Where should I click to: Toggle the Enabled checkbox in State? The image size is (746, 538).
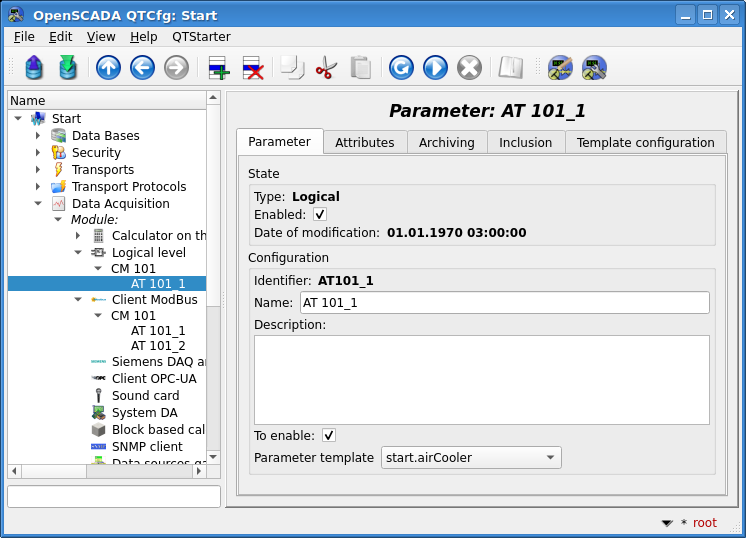click(x=320, y=214)
